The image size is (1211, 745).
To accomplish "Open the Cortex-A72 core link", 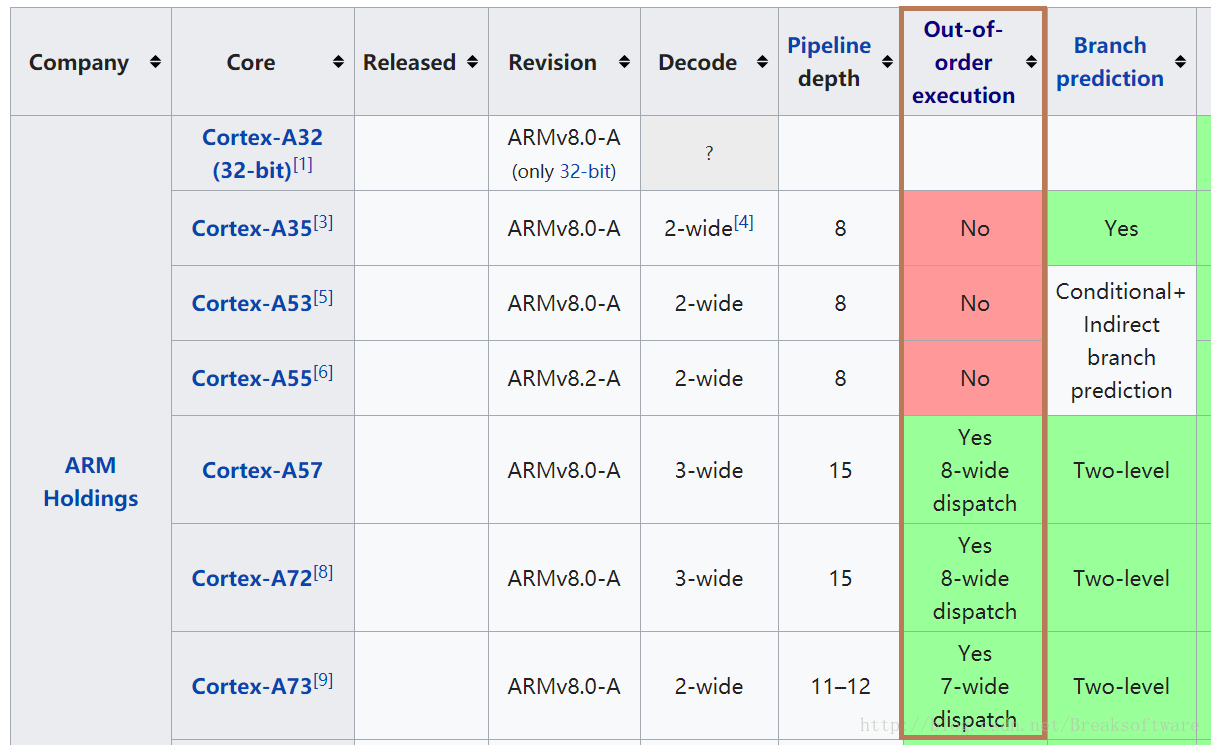I will pos(252,578).
